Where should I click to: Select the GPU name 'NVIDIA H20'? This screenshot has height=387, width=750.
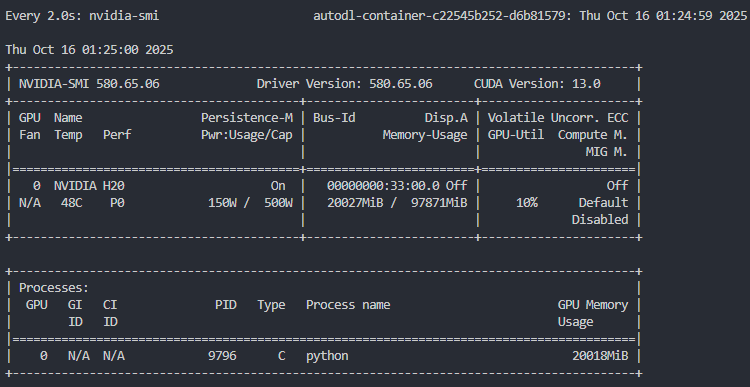pos(89,186)
